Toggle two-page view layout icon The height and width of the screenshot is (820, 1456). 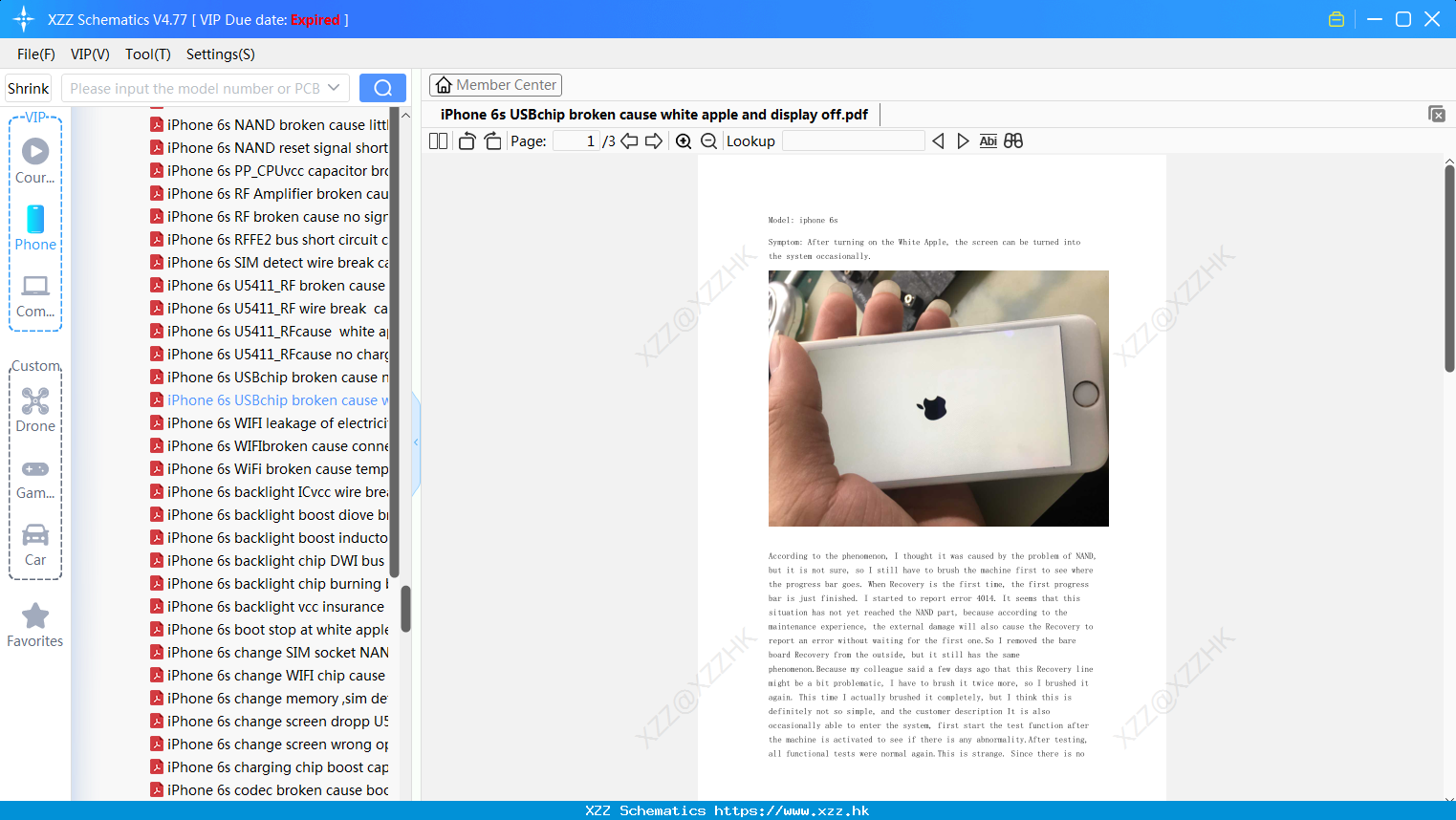click(x=439, y=141)
